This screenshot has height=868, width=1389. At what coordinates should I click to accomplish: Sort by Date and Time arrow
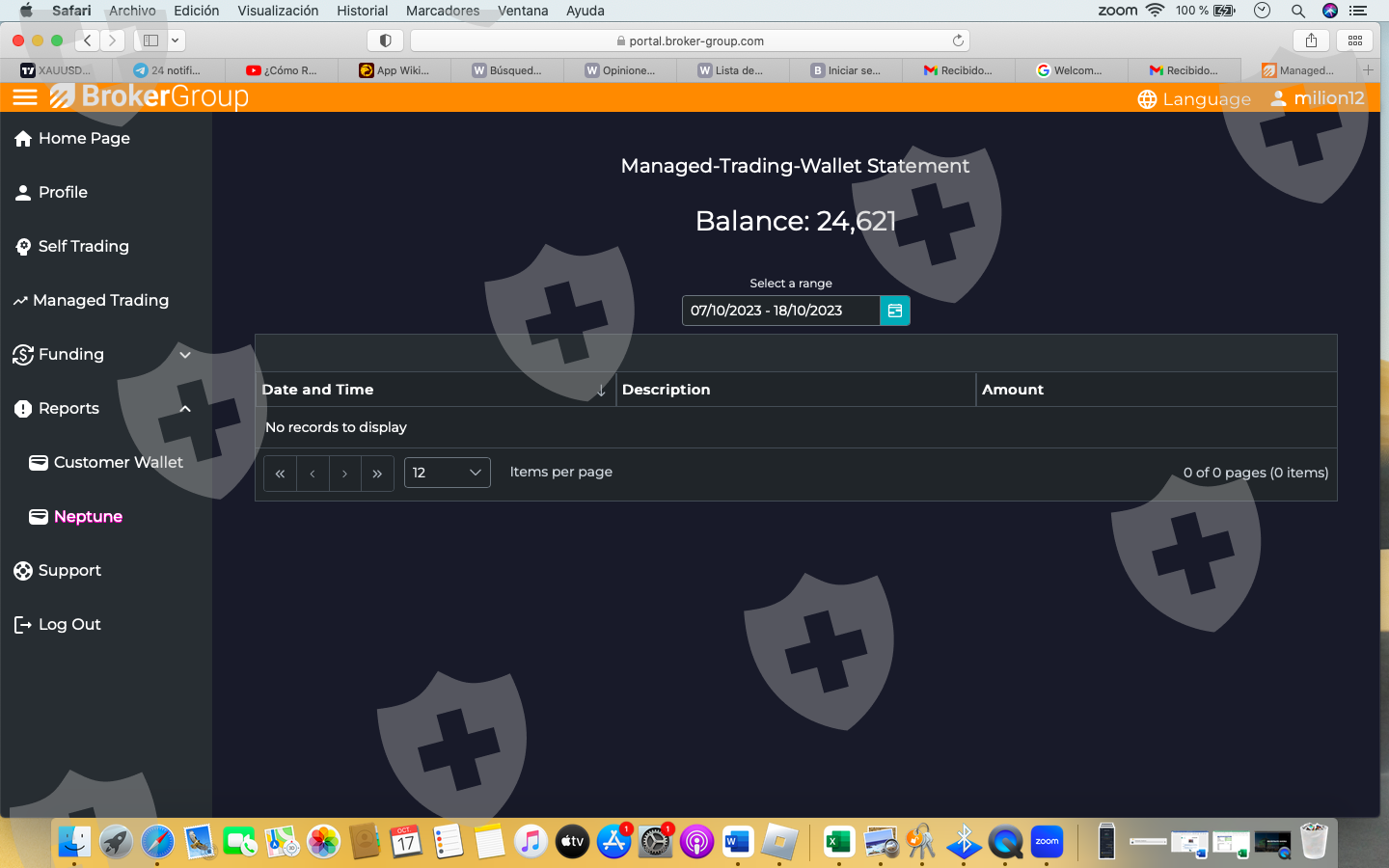tap(601, 390)
